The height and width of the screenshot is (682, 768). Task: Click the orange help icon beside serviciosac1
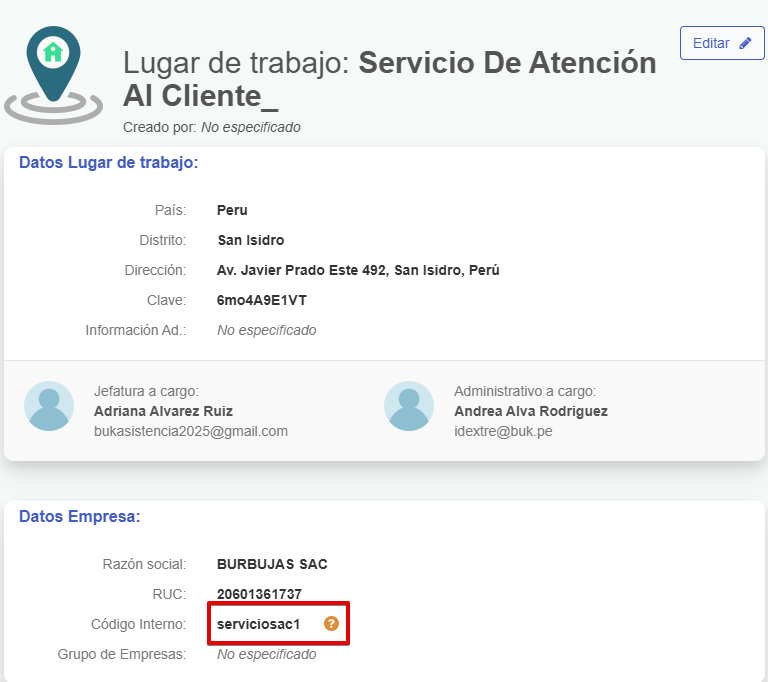click(332, 624)
